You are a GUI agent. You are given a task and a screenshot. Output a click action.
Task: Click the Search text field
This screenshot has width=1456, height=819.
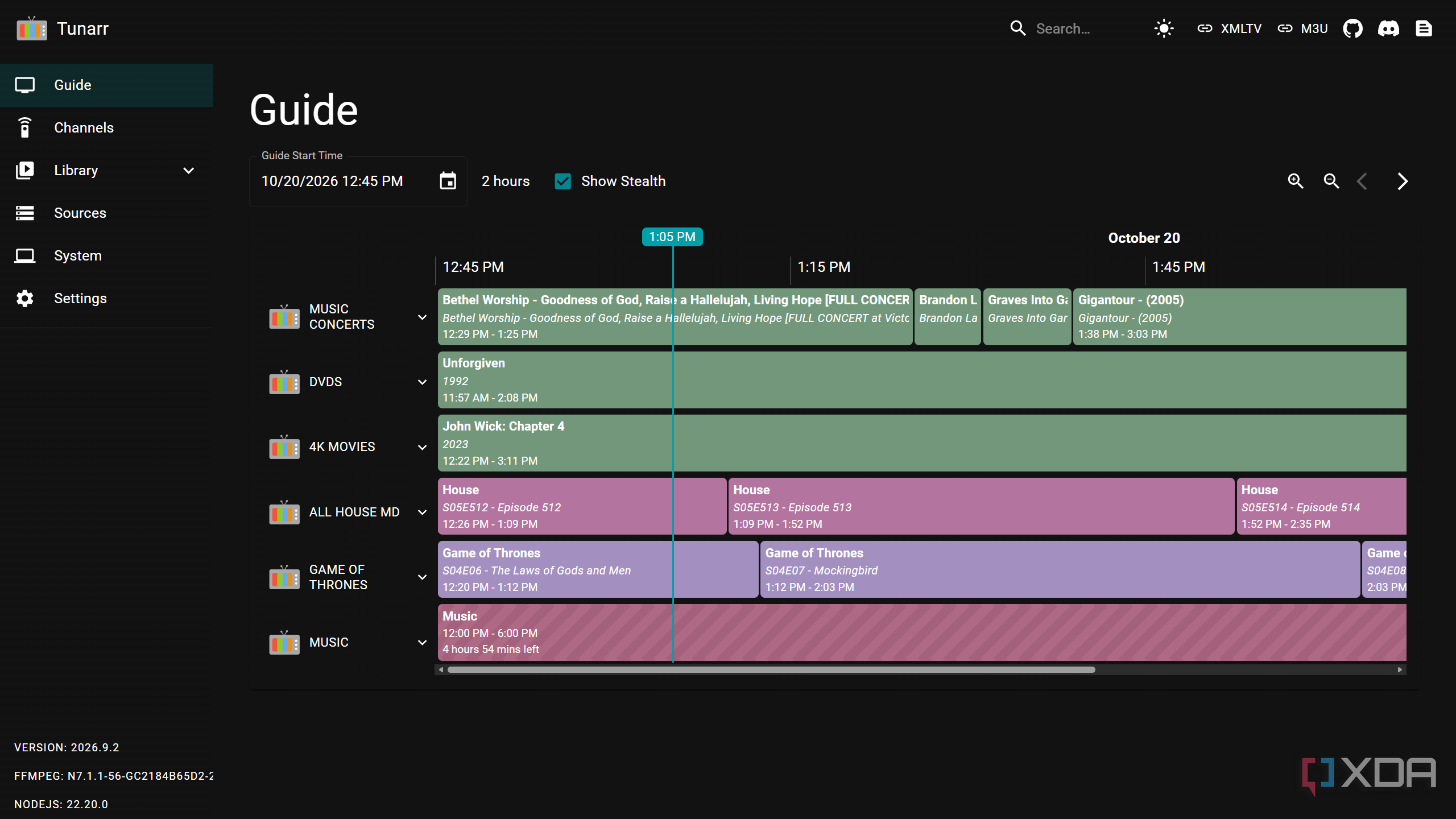[x=1086, y=28]
